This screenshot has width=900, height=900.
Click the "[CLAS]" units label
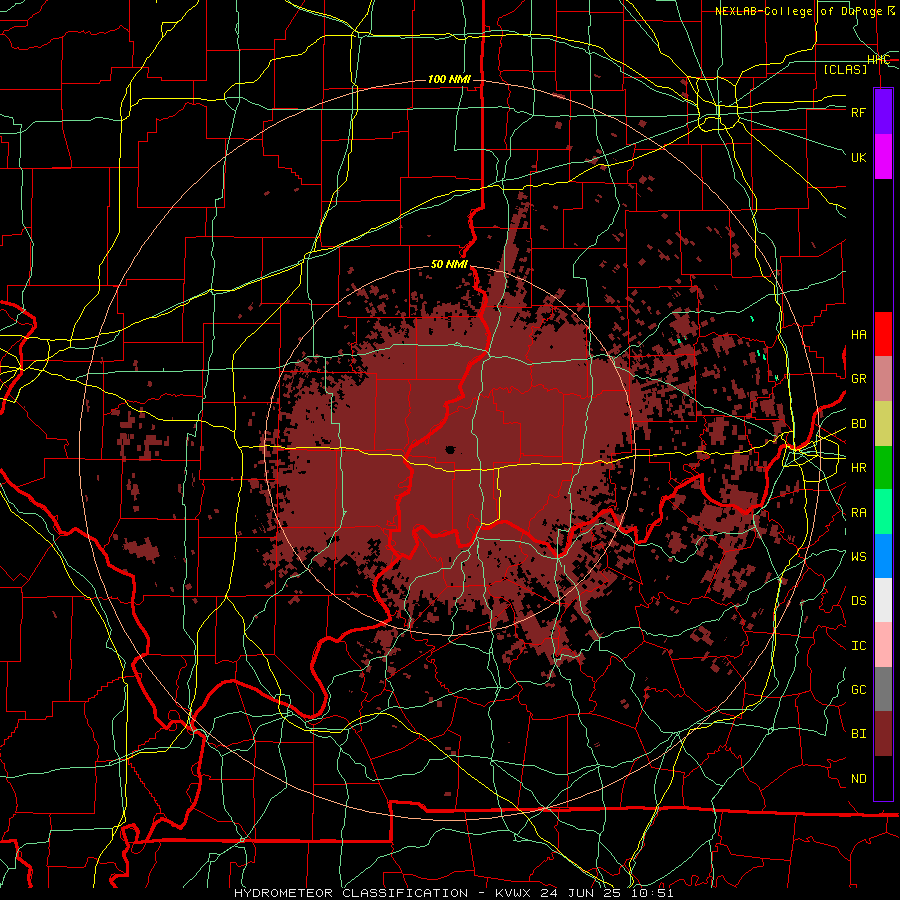coord(845,69)
